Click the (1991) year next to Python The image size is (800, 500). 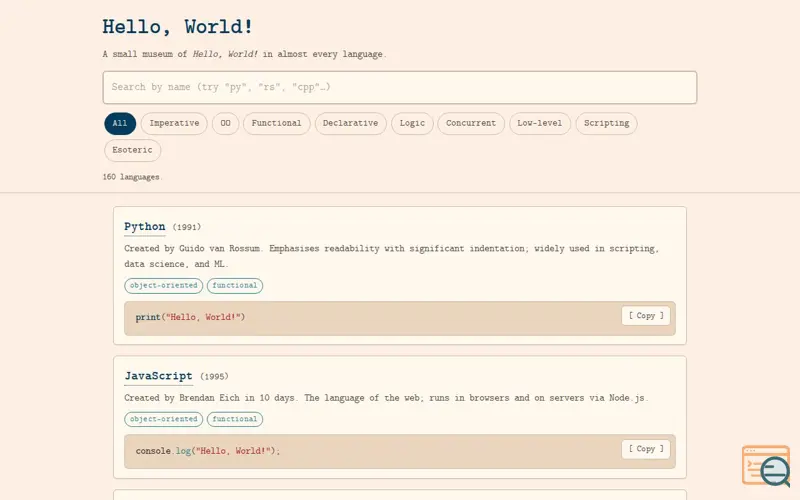coord(187,227)
